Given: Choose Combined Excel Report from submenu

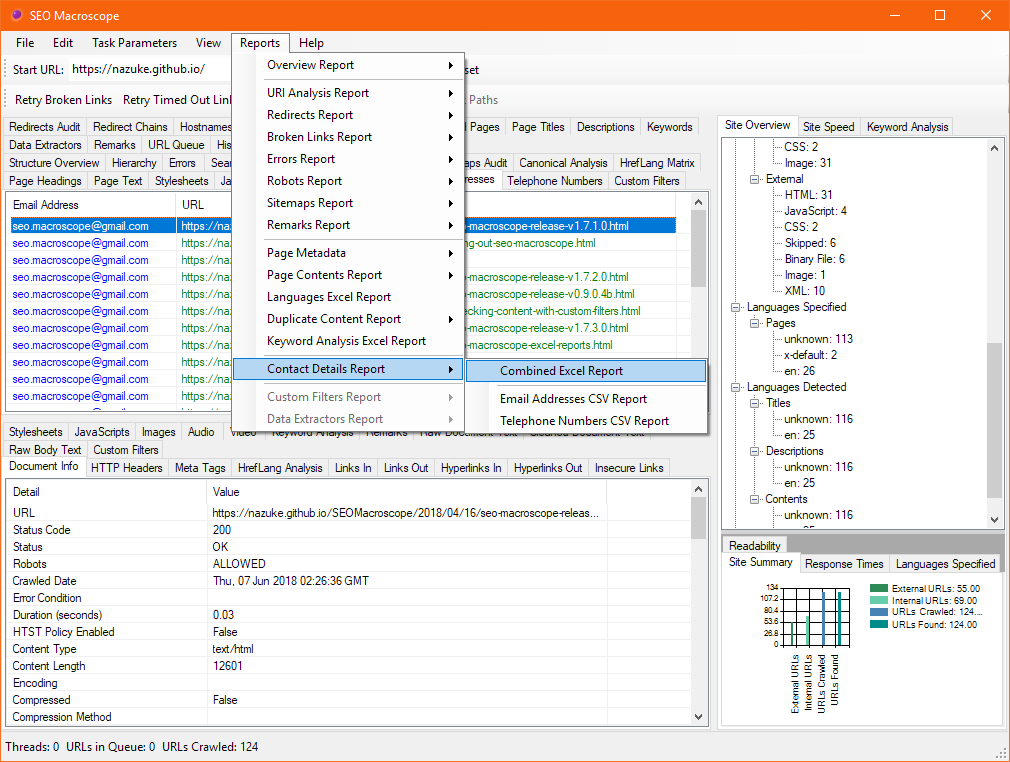Looking at the screenshot, I should click(x=586, y=371).
